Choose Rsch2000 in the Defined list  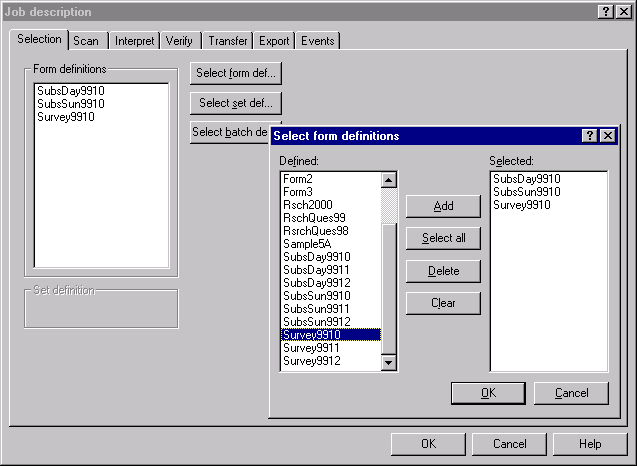tap(307, 204)
